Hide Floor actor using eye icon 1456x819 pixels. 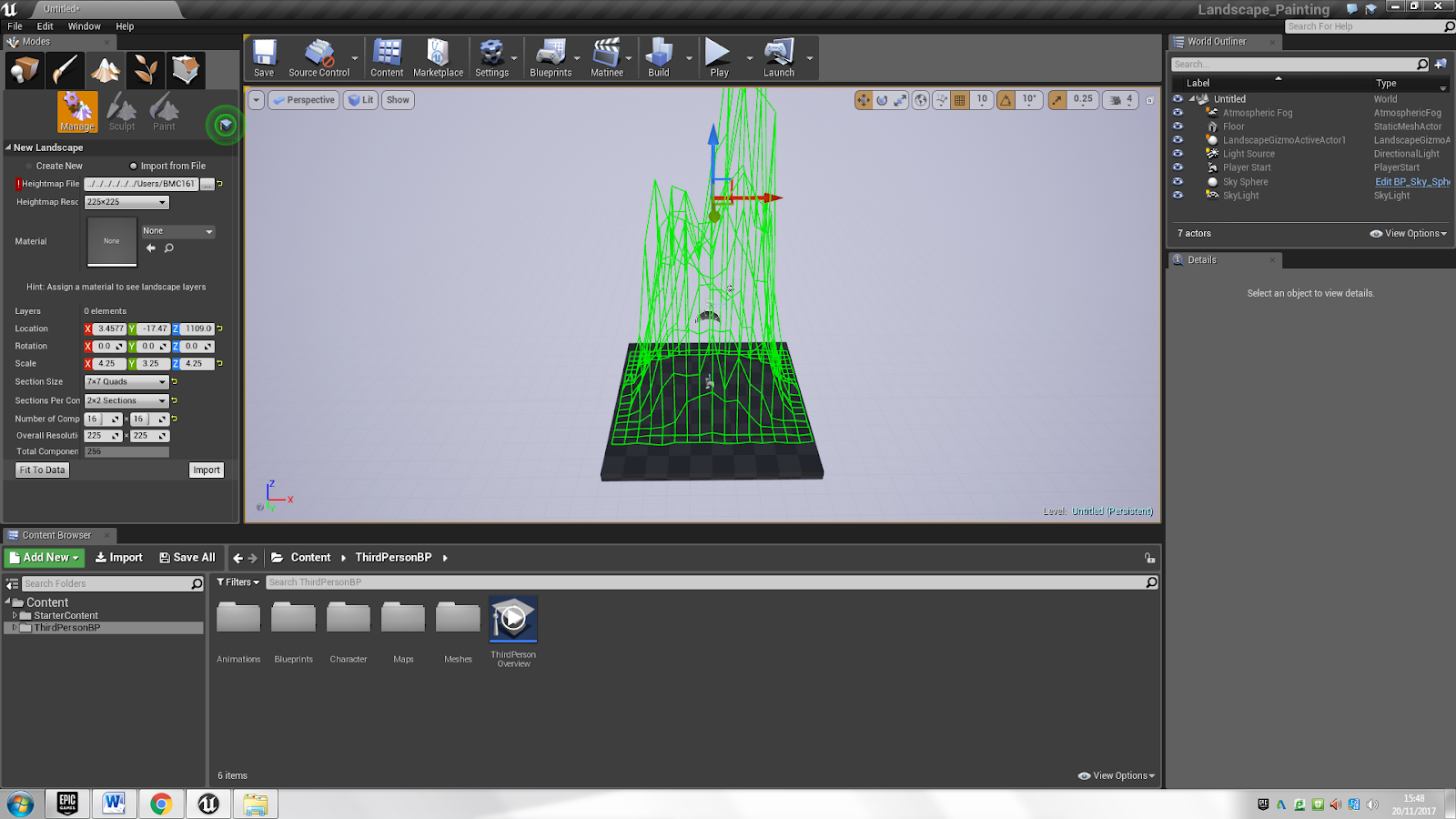coord(1178,126)
